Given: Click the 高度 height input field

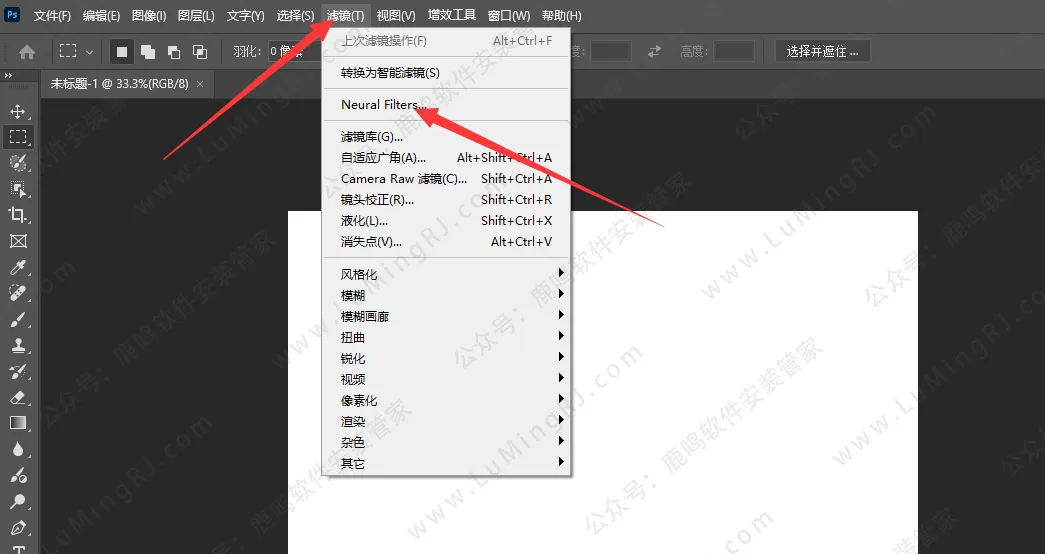Looking at the screenshot, I should 734,51.
